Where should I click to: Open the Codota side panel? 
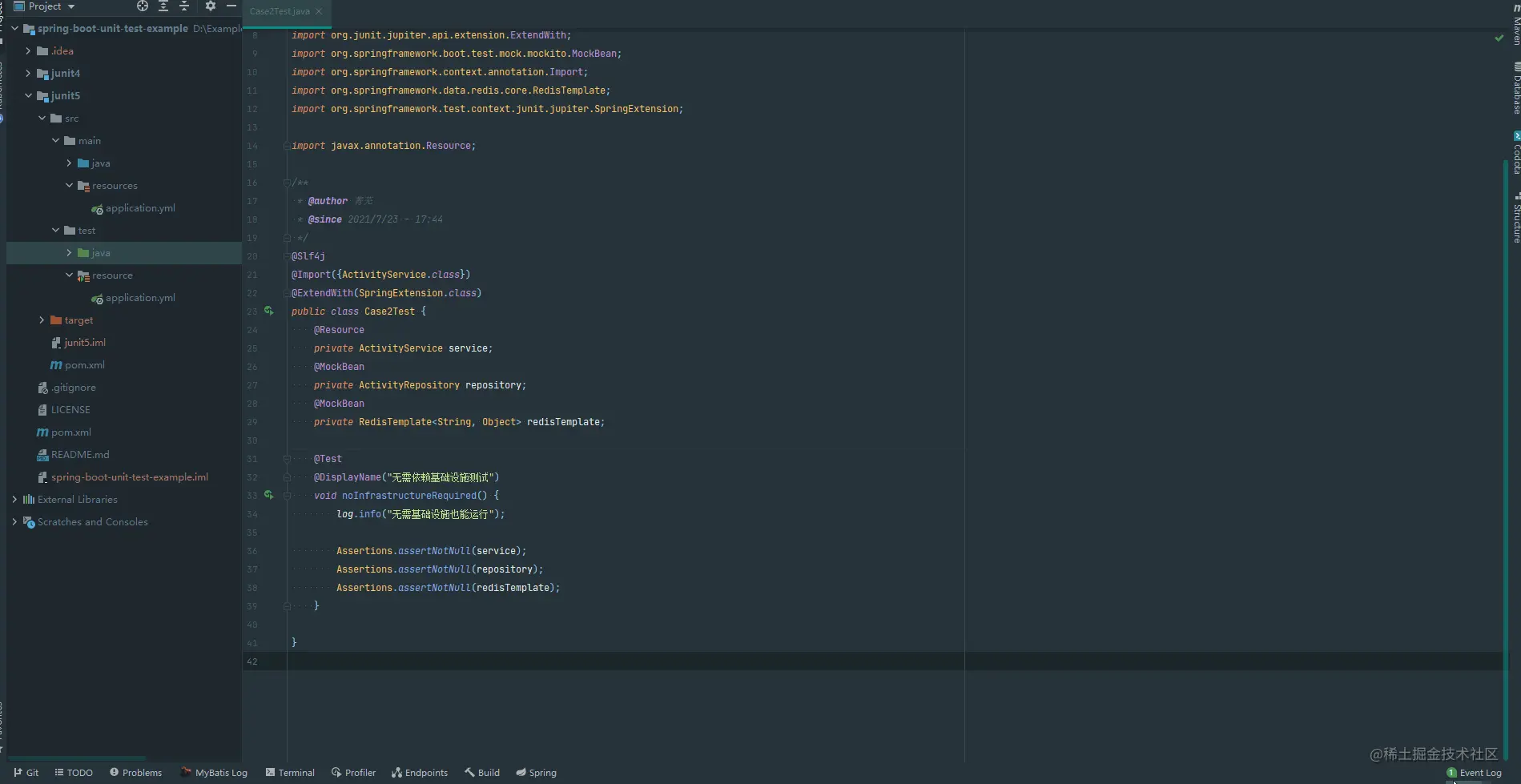[1515, 152]
